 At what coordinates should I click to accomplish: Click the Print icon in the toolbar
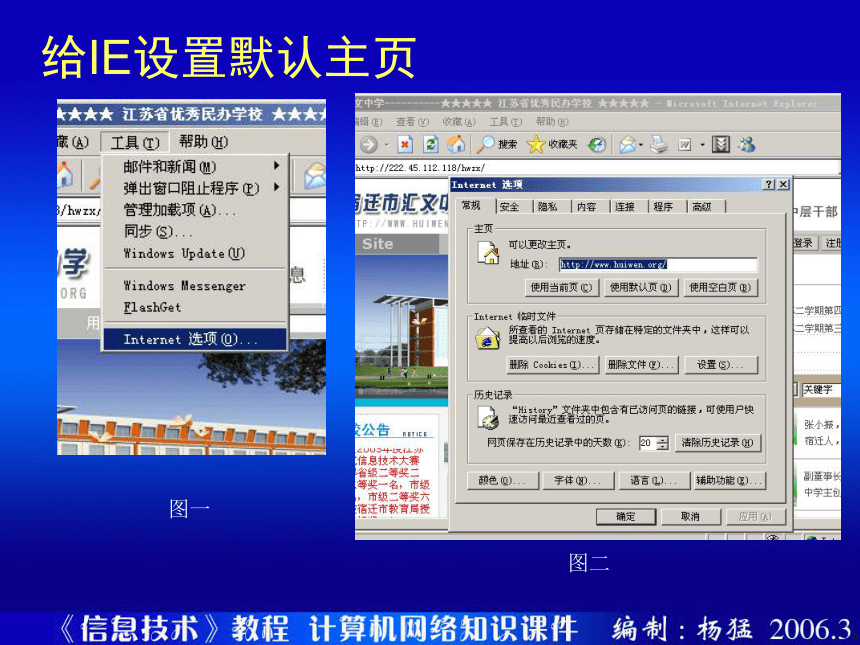click(659, 144)
